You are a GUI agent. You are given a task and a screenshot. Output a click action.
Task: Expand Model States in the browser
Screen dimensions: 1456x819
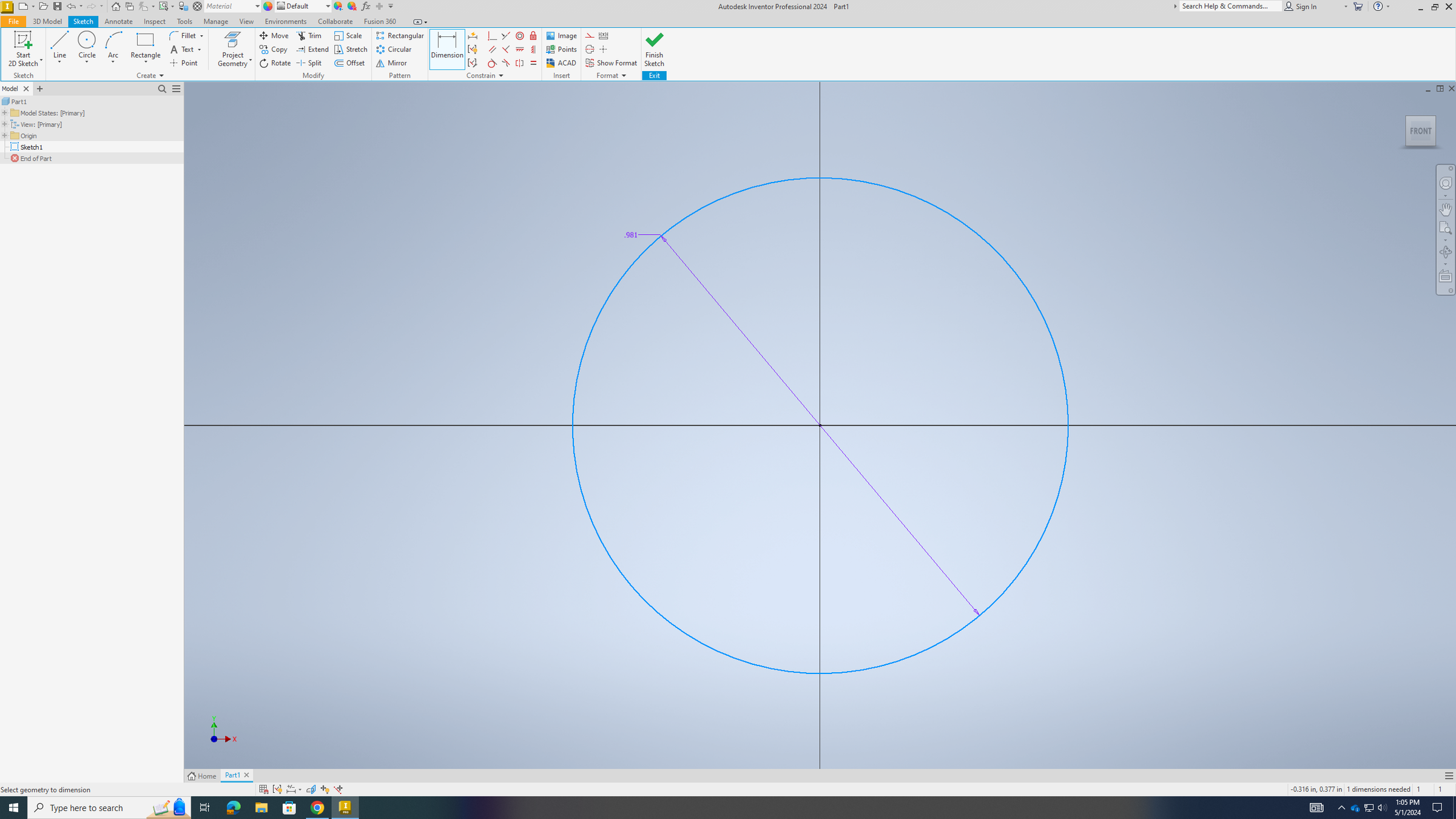(5, 113)
